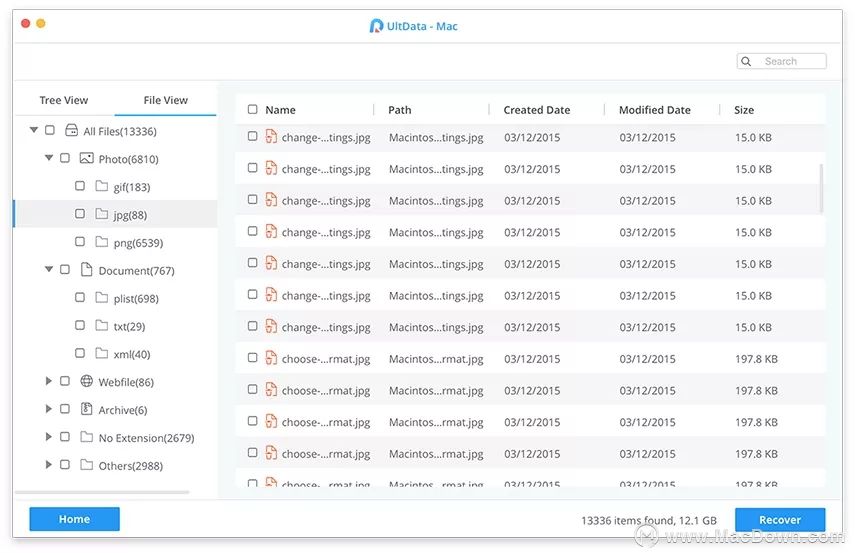Click the Recover button
The width and height of the screenshot is (855, 553).
point(780,520)
